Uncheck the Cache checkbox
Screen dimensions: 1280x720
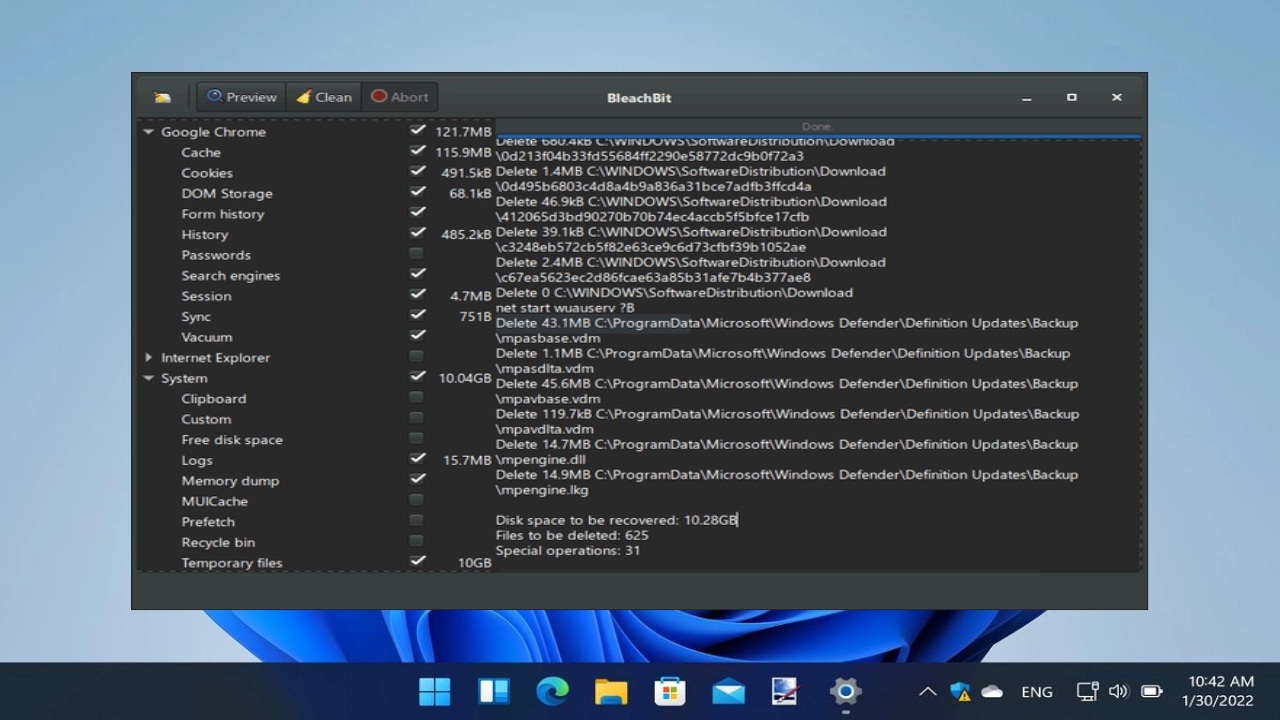pyautogui.click(x=417, y=151)
